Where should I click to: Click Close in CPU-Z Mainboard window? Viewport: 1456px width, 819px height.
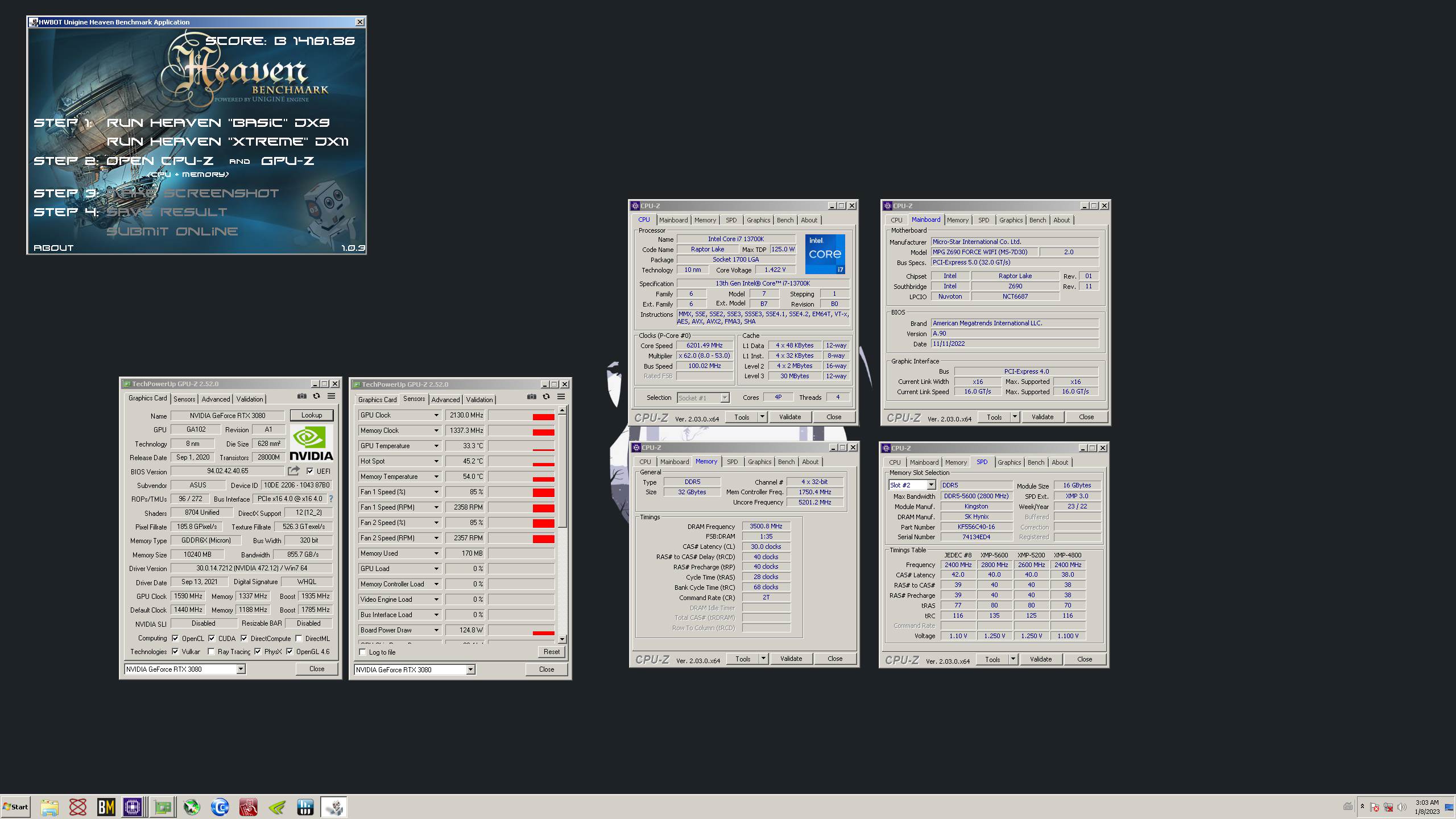point(1086,417)
